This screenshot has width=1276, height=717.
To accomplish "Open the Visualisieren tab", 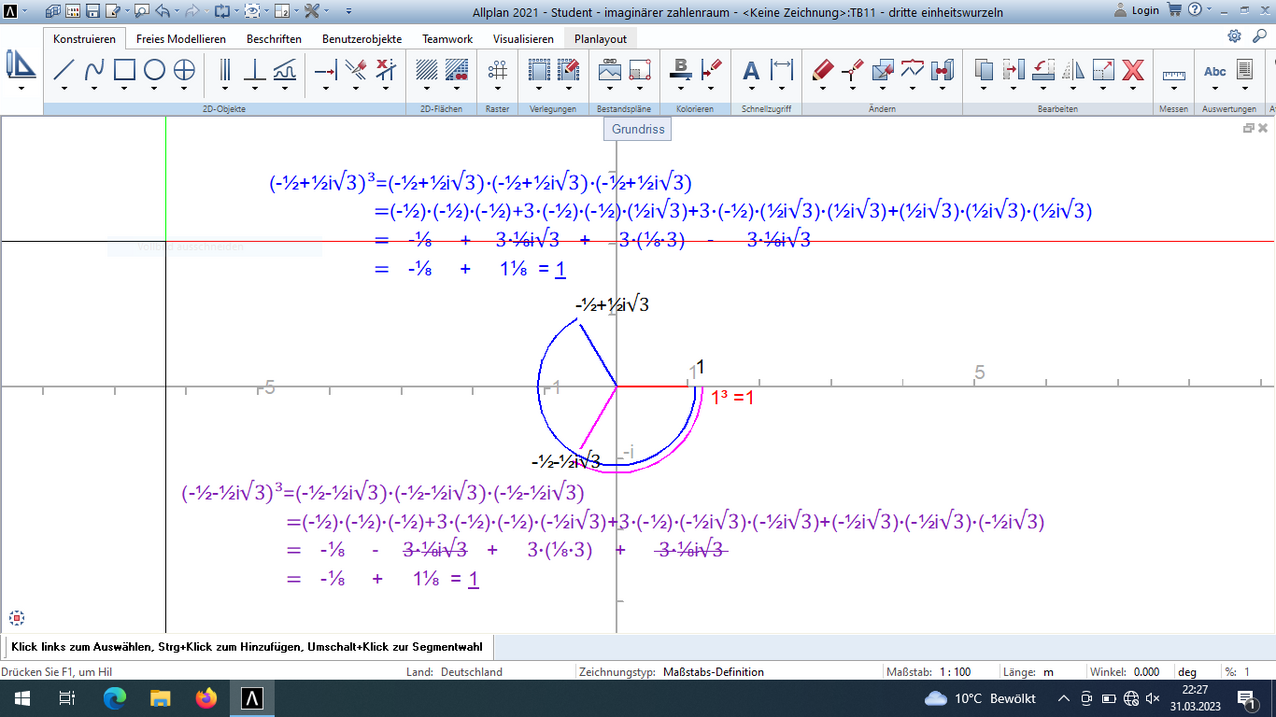I will (x=523, y=39).
